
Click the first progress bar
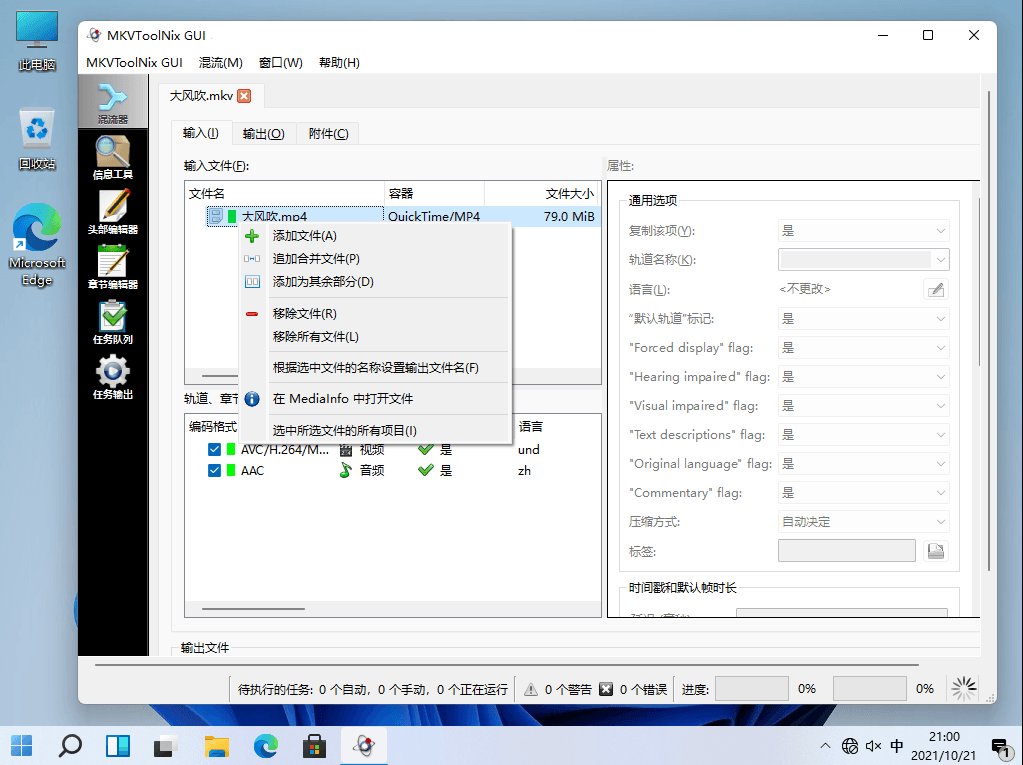752,689
